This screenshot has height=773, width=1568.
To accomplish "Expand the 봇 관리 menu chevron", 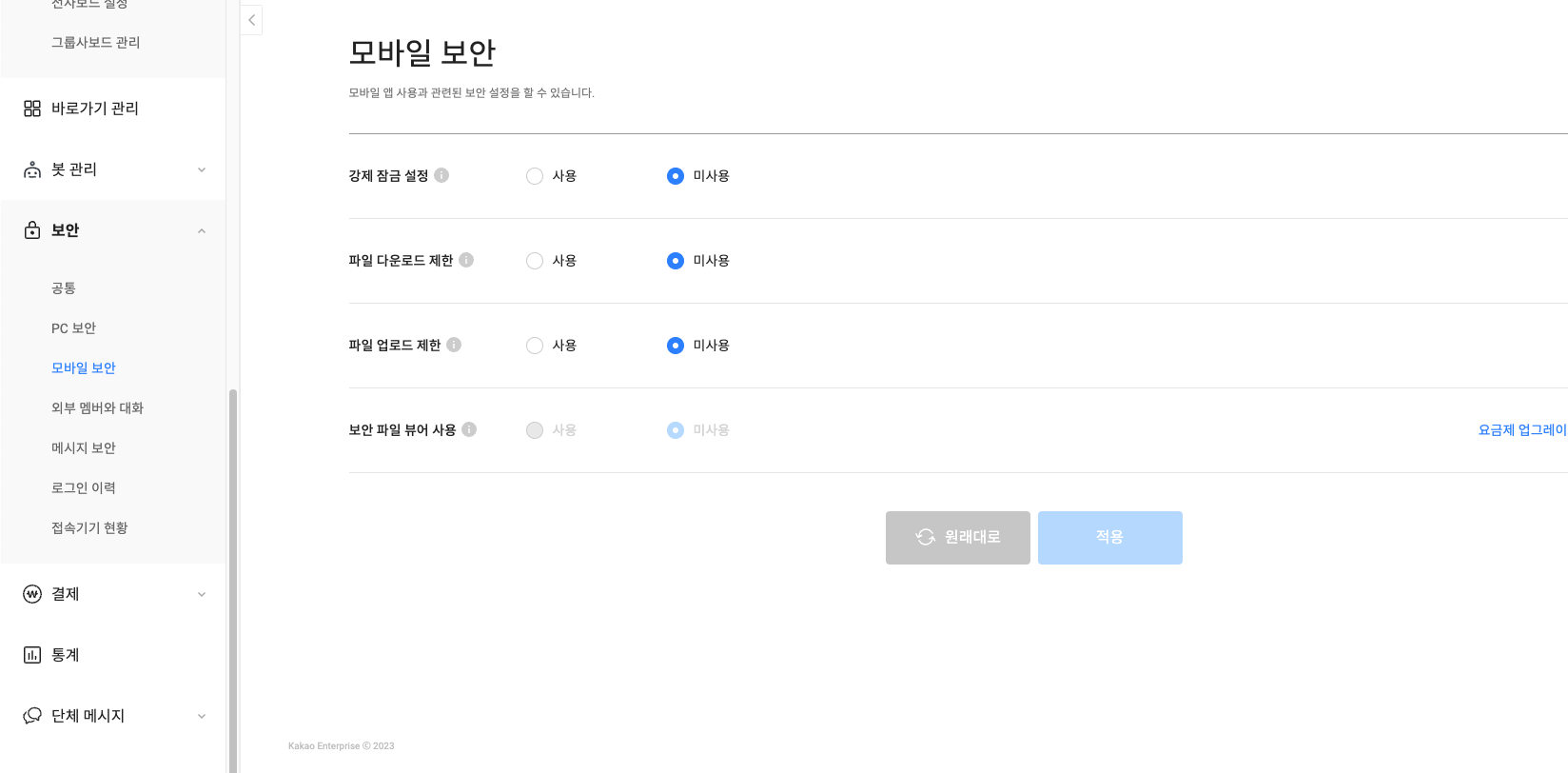I will 202,170.
